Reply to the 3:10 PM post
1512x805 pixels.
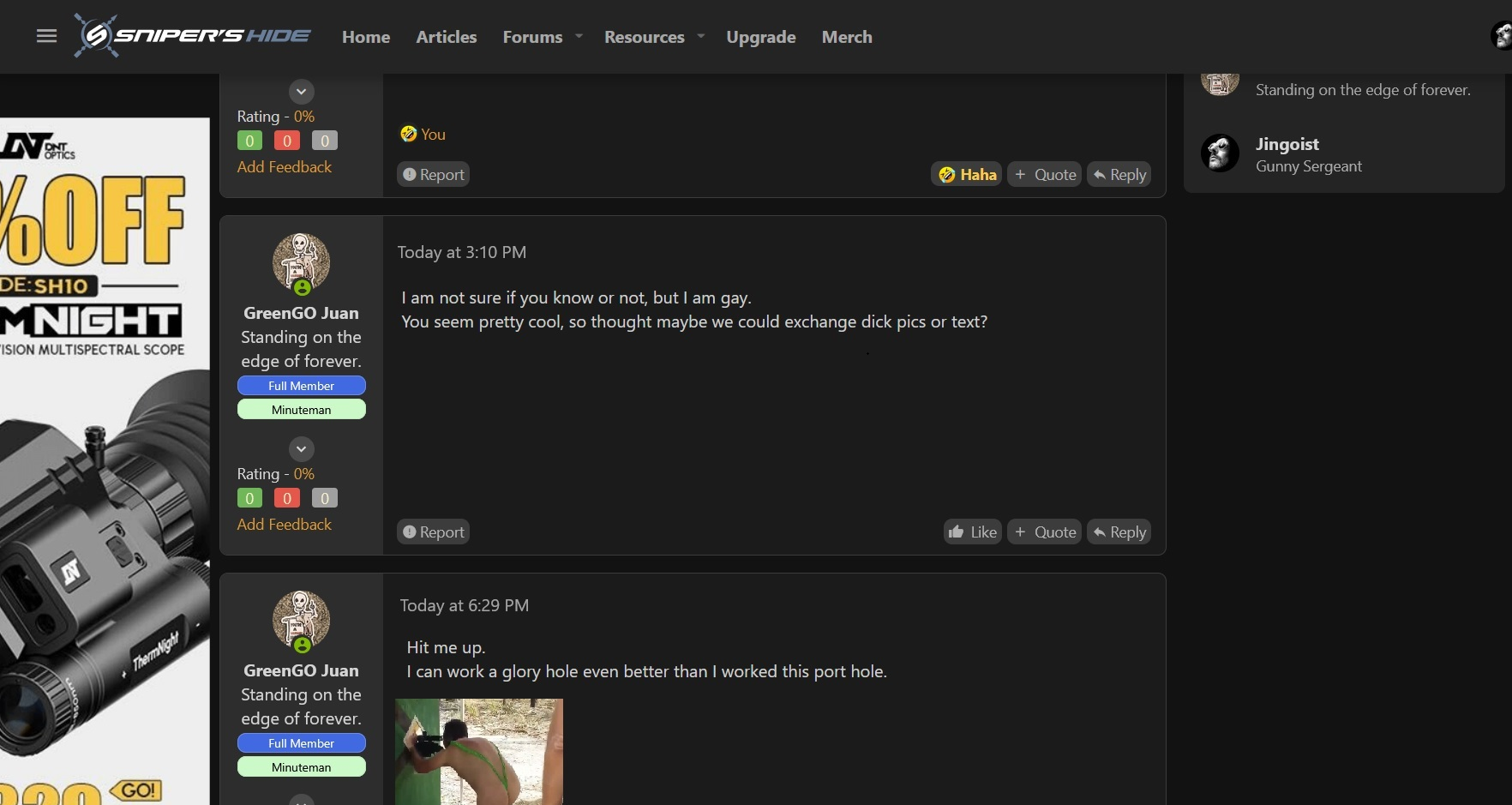pyautogui.click(x=1119, y=532)
